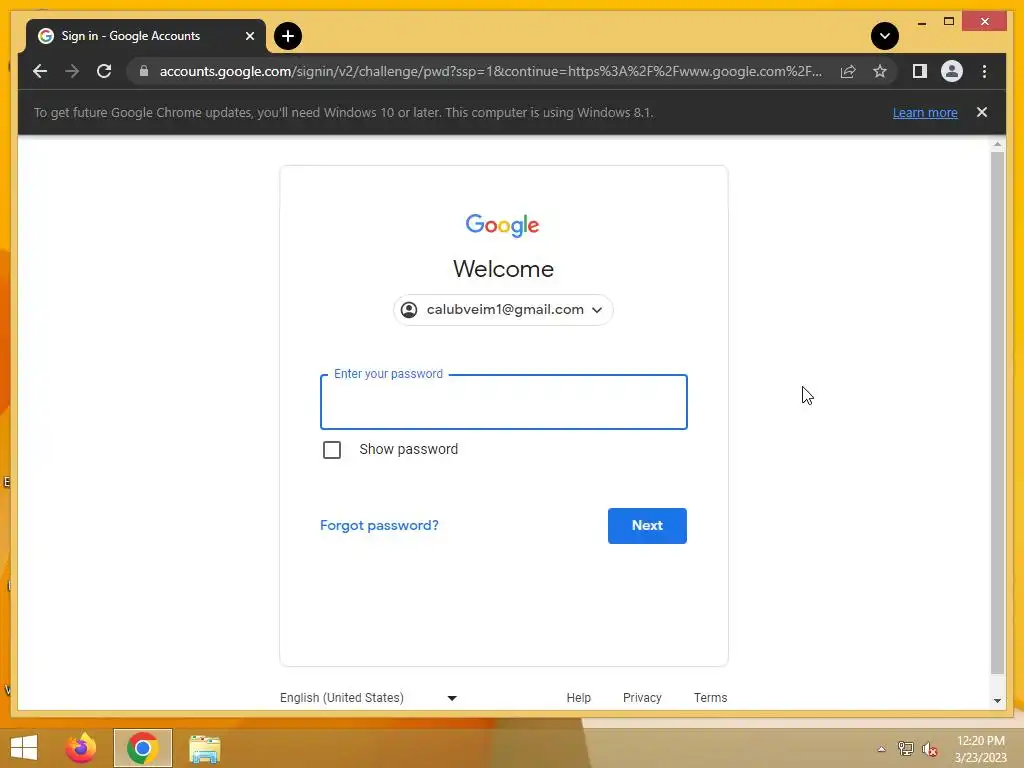Open the Chrome three-dot menu
Screen dimensions: 1024x768
click(984, 71)
